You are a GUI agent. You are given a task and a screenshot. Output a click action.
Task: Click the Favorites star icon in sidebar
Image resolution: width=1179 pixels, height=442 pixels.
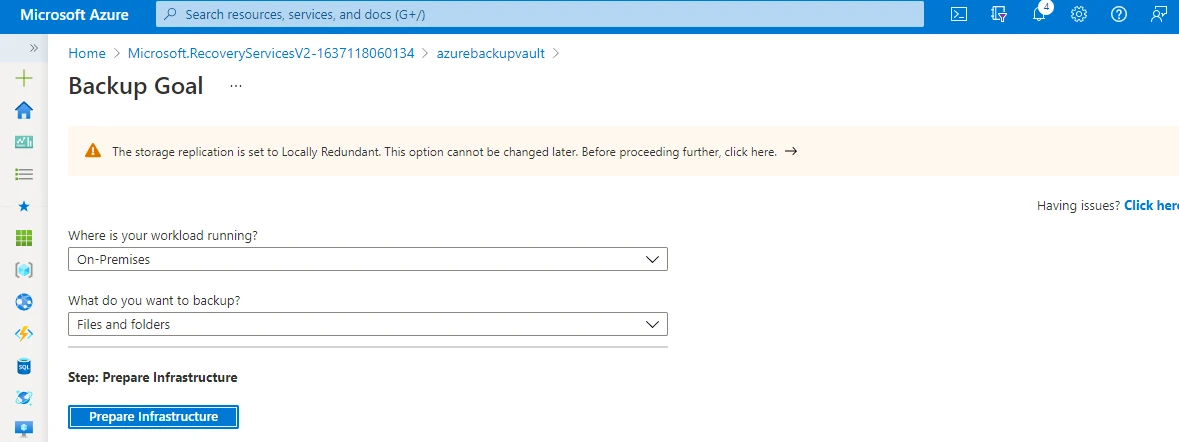coord(24,207)
